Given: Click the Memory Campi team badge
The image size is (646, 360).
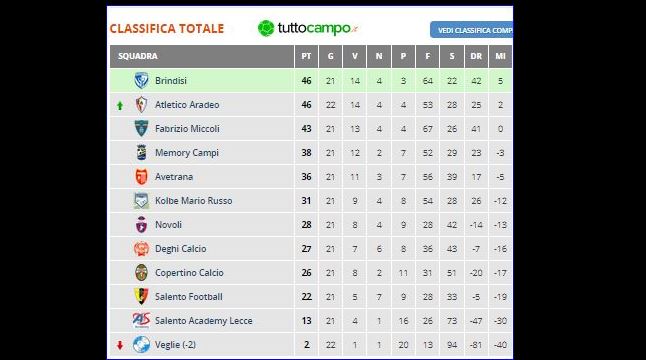Looking at the screenshot, I should (141, 152).
